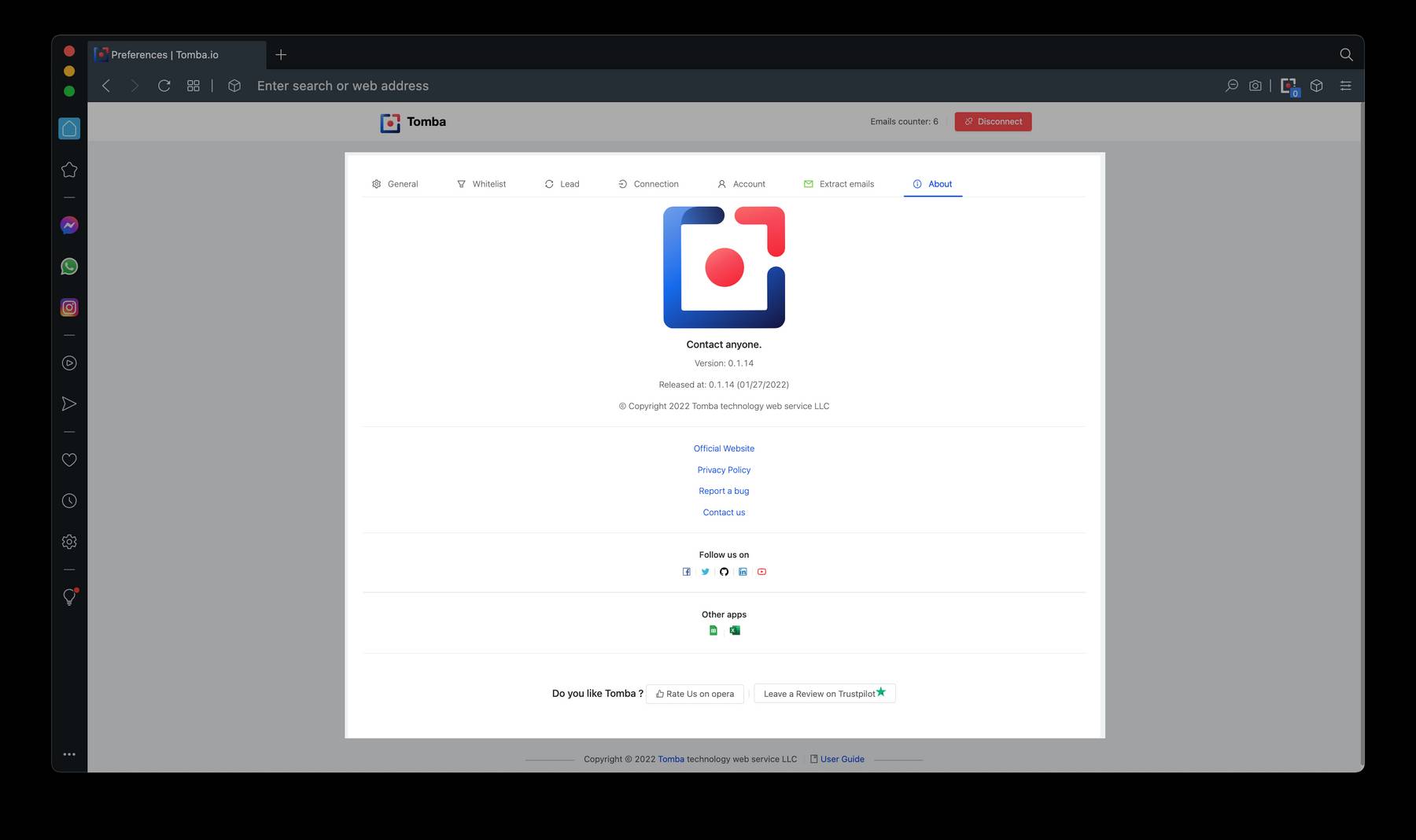Open the Easy Setup menu icon
Image resolution: width=1416 pixels, height=840 pixels.
[x=1346, y=86]
